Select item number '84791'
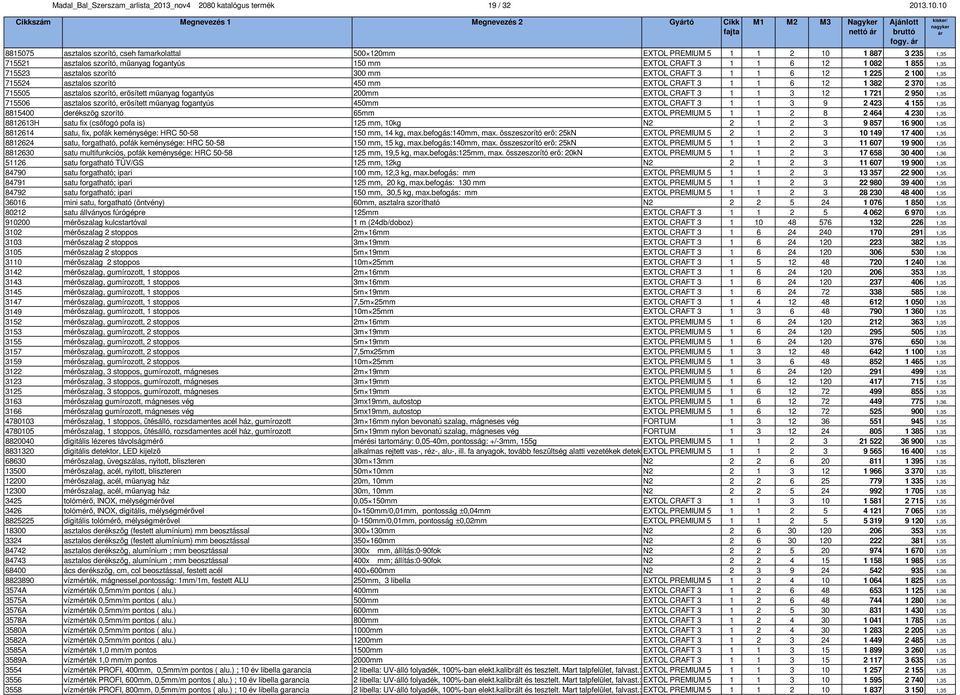The width and height of the screenshot is (960, 695). 15,182
